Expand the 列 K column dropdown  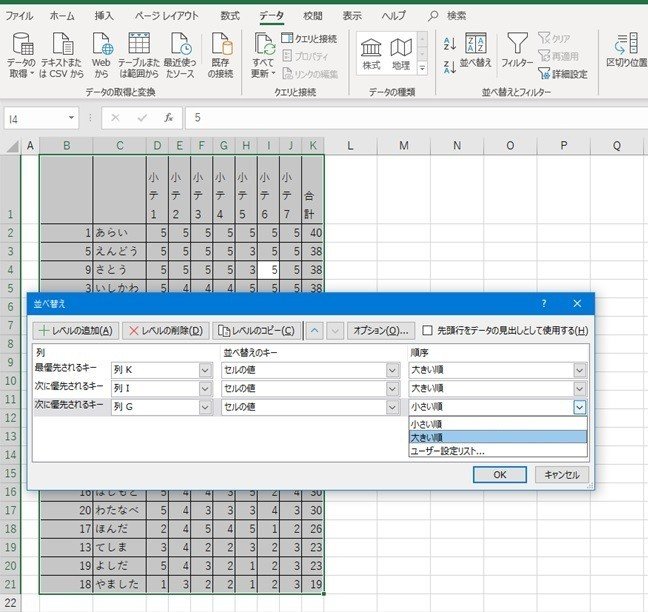205,370
